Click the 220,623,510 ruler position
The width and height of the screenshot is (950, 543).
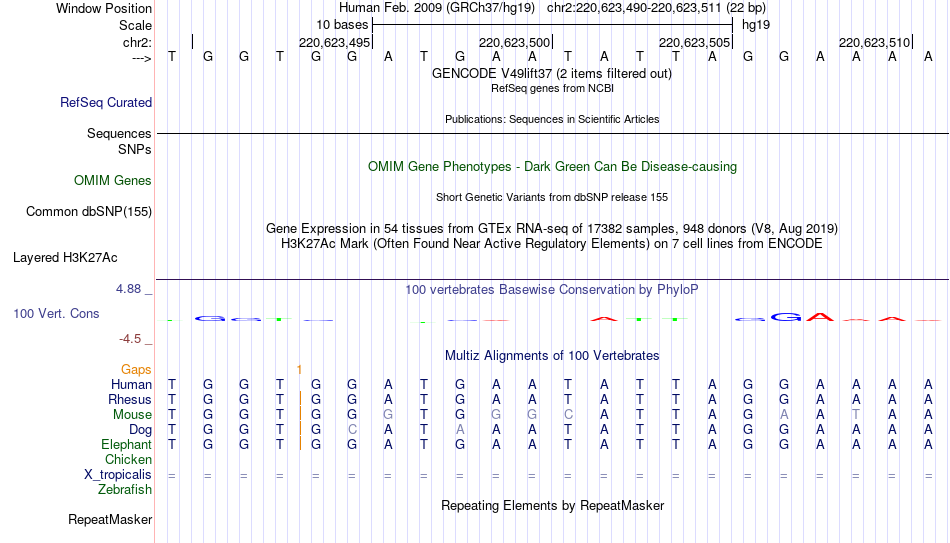pyautogui.click(x=874, y=42)
